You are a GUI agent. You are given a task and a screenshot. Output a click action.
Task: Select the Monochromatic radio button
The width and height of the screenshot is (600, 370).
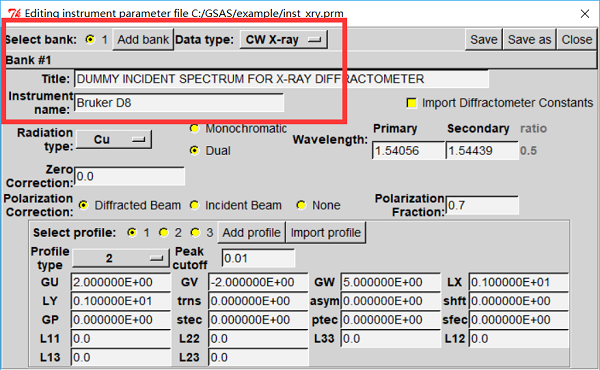(x=194, y=129)
